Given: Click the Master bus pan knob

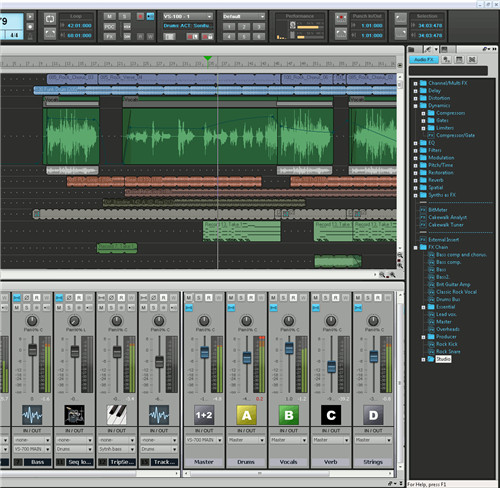Looking at the screenshot, I should 204,321.
